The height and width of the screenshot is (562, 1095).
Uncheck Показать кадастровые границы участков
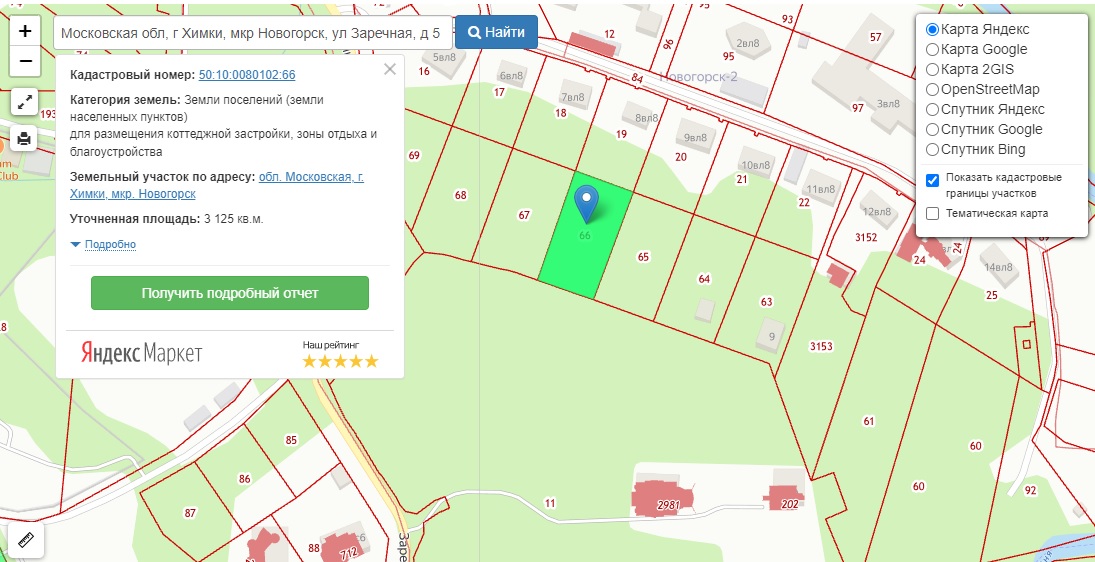933,180
